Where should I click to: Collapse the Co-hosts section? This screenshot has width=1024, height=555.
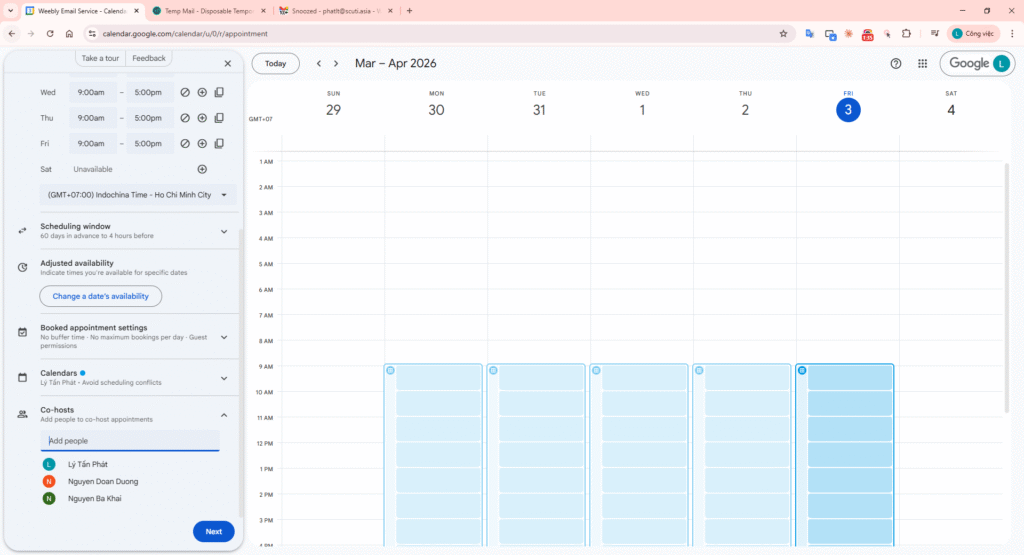coord(224,415)
